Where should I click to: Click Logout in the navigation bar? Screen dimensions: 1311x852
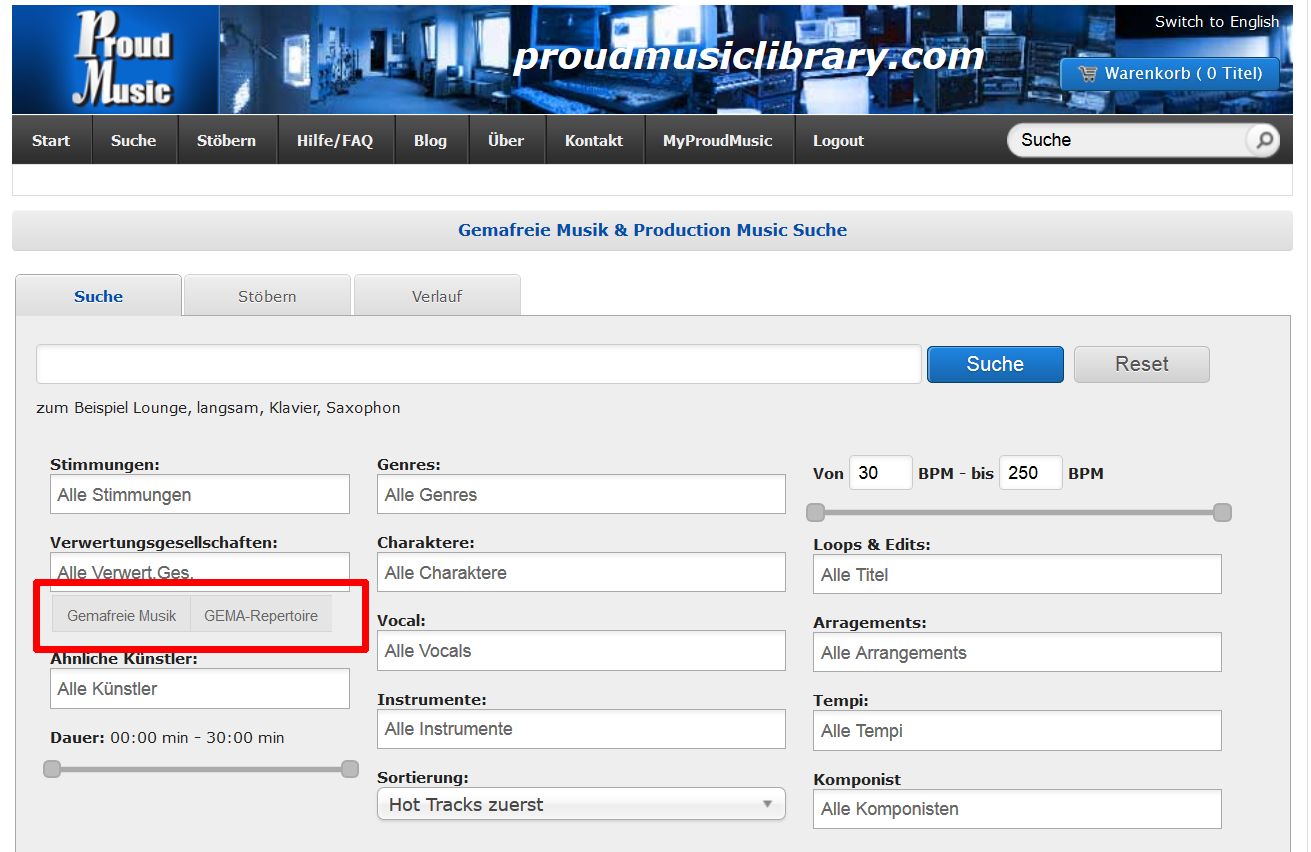[838, 141]
